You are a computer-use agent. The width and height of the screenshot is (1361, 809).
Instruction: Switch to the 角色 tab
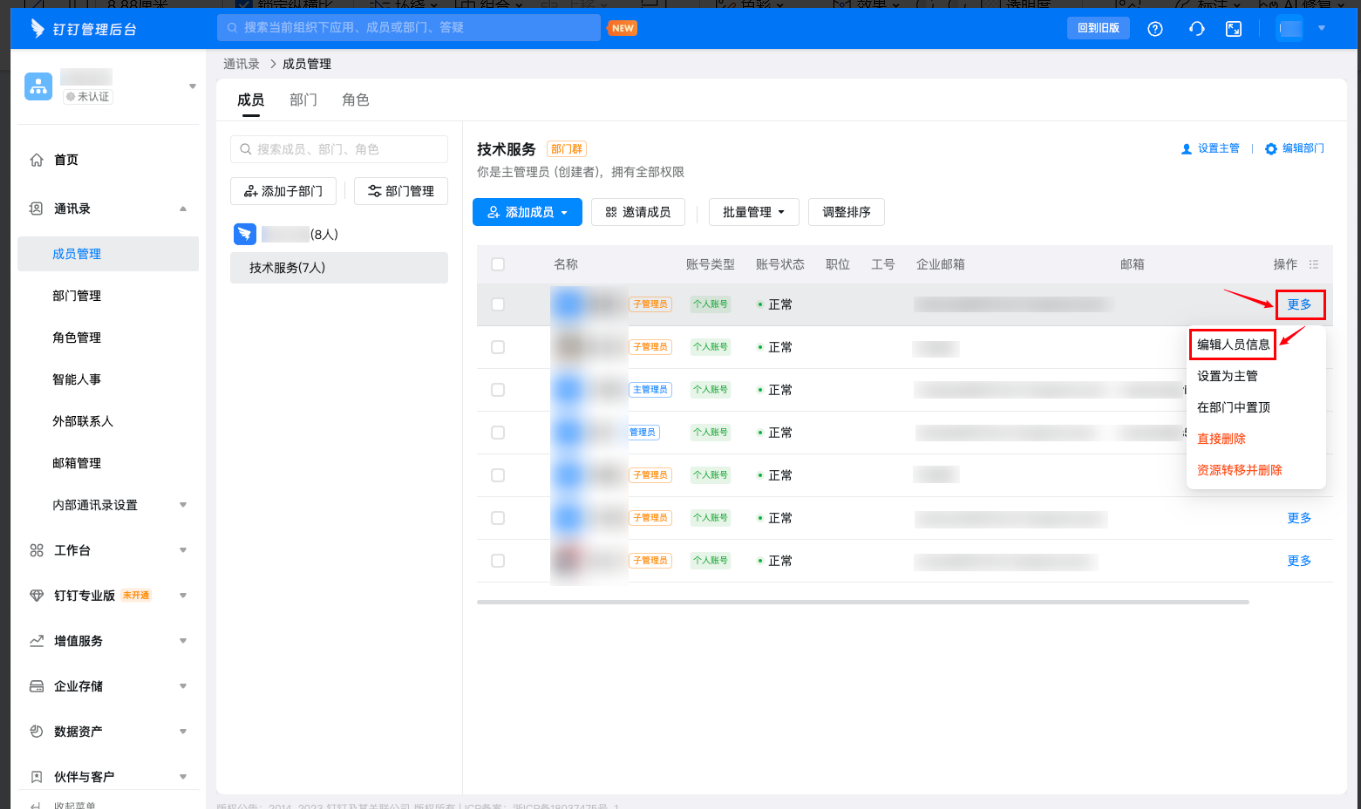pos(355,100)
